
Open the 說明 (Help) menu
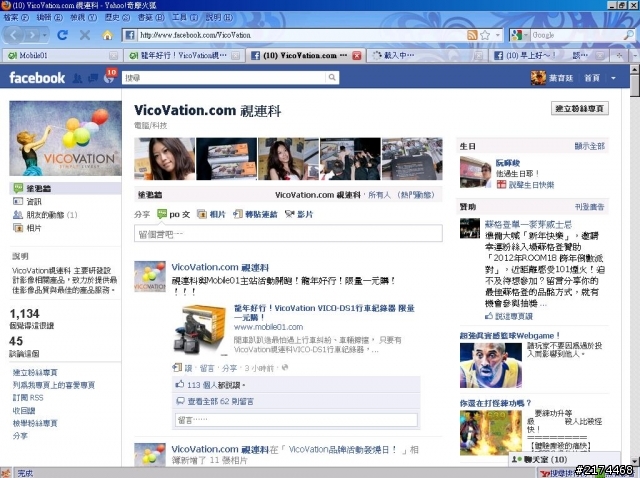tap(219, 18)
